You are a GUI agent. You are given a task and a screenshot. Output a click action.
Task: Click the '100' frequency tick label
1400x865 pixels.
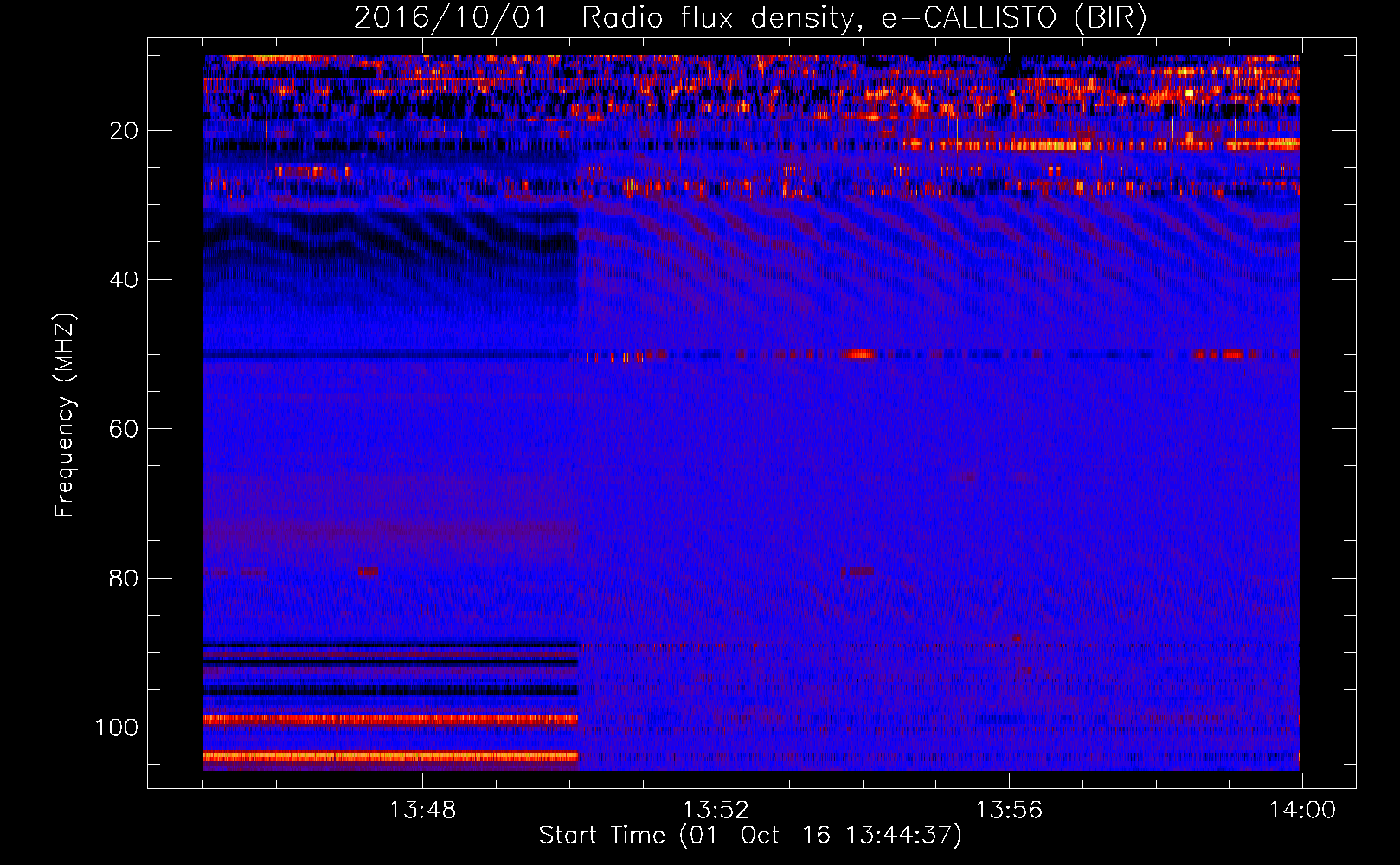coord(117,727)
